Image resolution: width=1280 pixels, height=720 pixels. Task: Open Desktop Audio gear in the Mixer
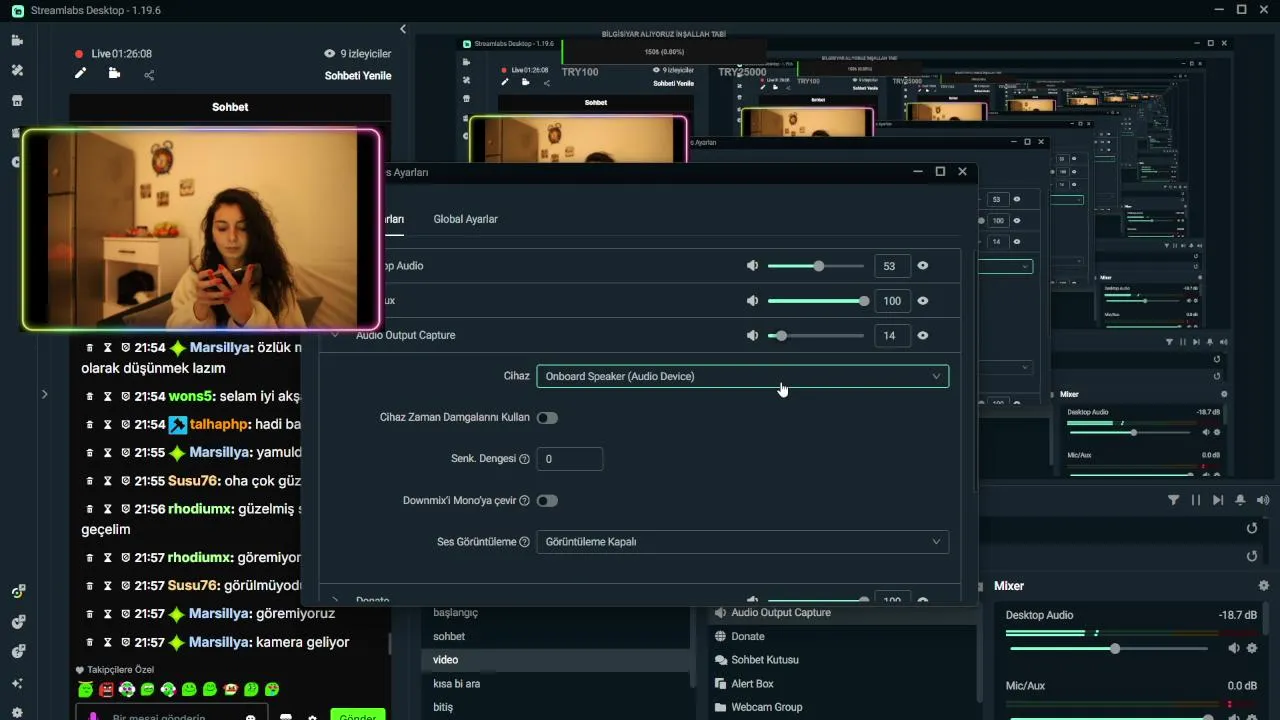[x=1252, y=649]
